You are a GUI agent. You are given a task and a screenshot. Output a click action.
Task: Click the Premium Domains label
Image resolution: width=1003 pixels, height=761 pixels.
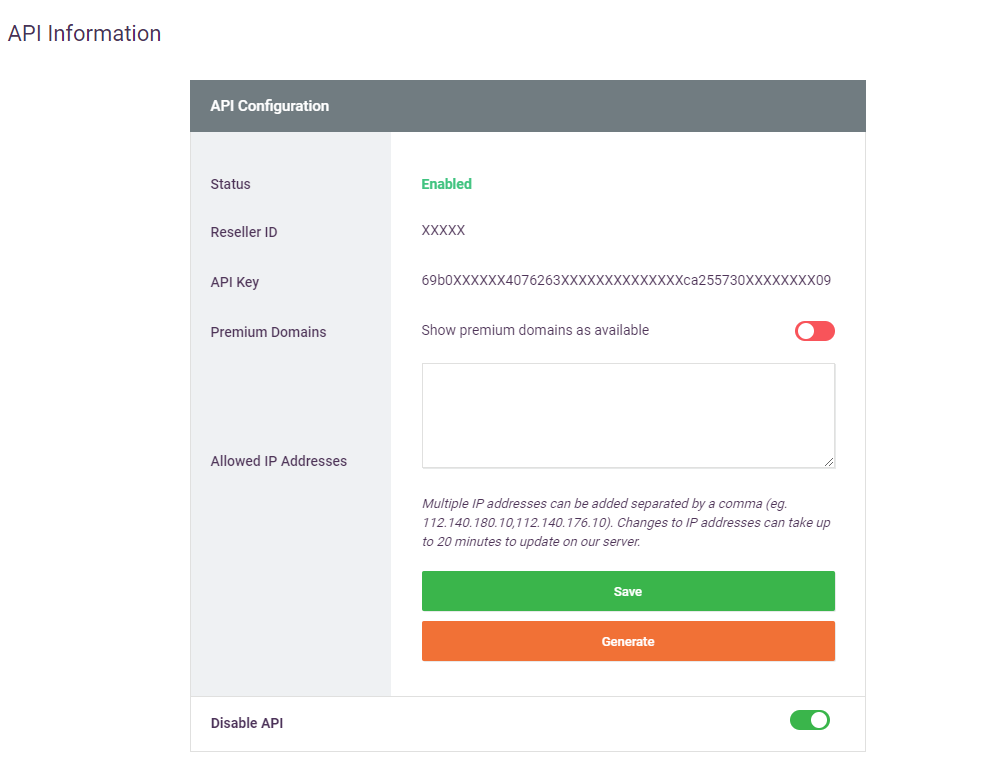click(x=268, y=332)
